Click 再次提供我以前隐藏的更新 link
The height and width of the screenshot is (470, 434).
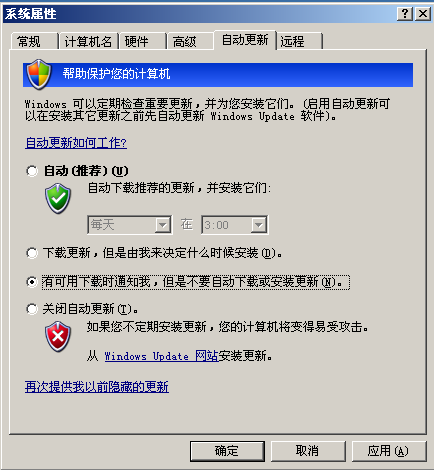click(97, 387)
